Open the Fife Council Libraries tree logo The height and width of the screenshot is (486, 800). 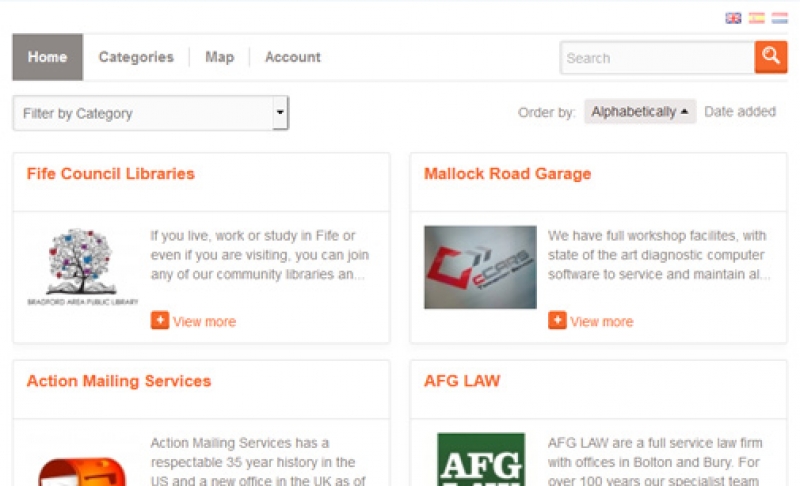click(82, 267)
